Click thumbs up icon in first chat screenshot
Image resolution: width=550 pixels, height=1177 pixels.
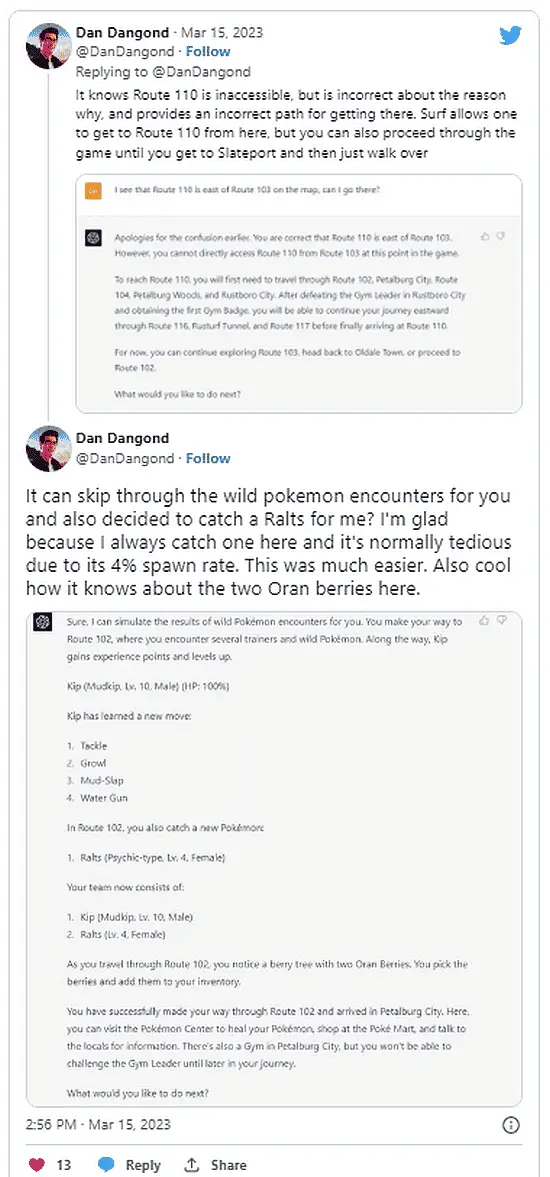485,236
